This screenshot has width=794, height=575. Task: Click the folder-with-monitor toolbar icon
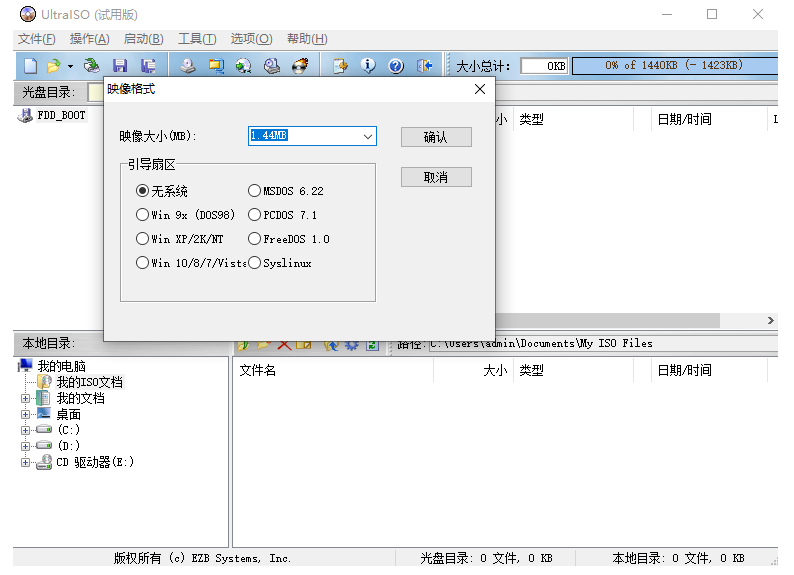tap(216, 66)
